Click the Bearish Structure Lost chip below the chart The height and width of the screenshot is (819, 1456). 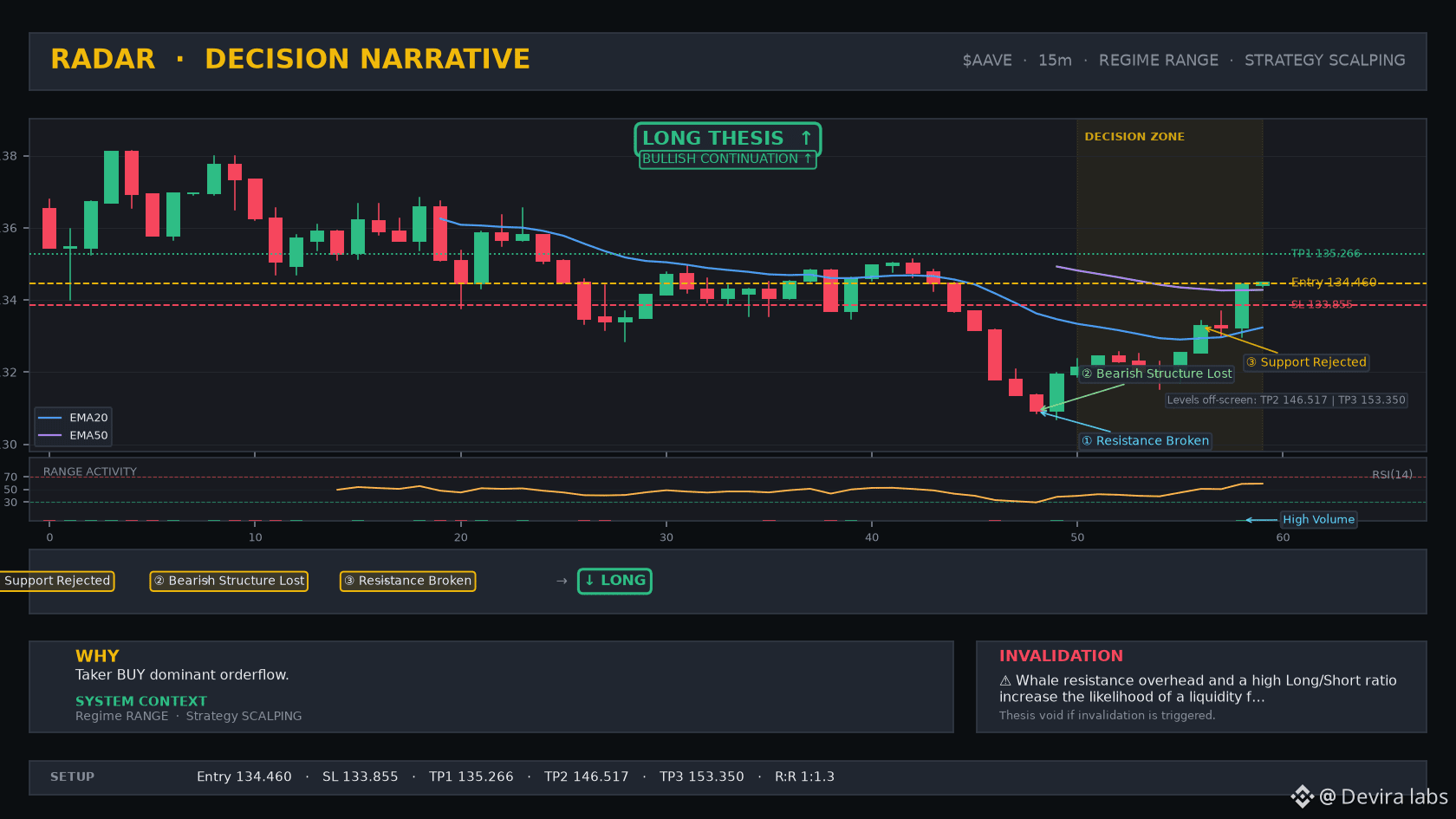click(229, 581)
